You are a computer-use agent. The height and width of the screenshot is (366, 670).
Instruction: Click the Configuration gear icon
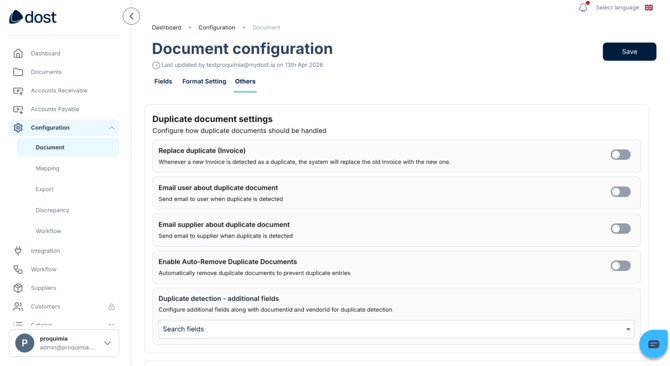pyautogui.click(x=18, y=128)
